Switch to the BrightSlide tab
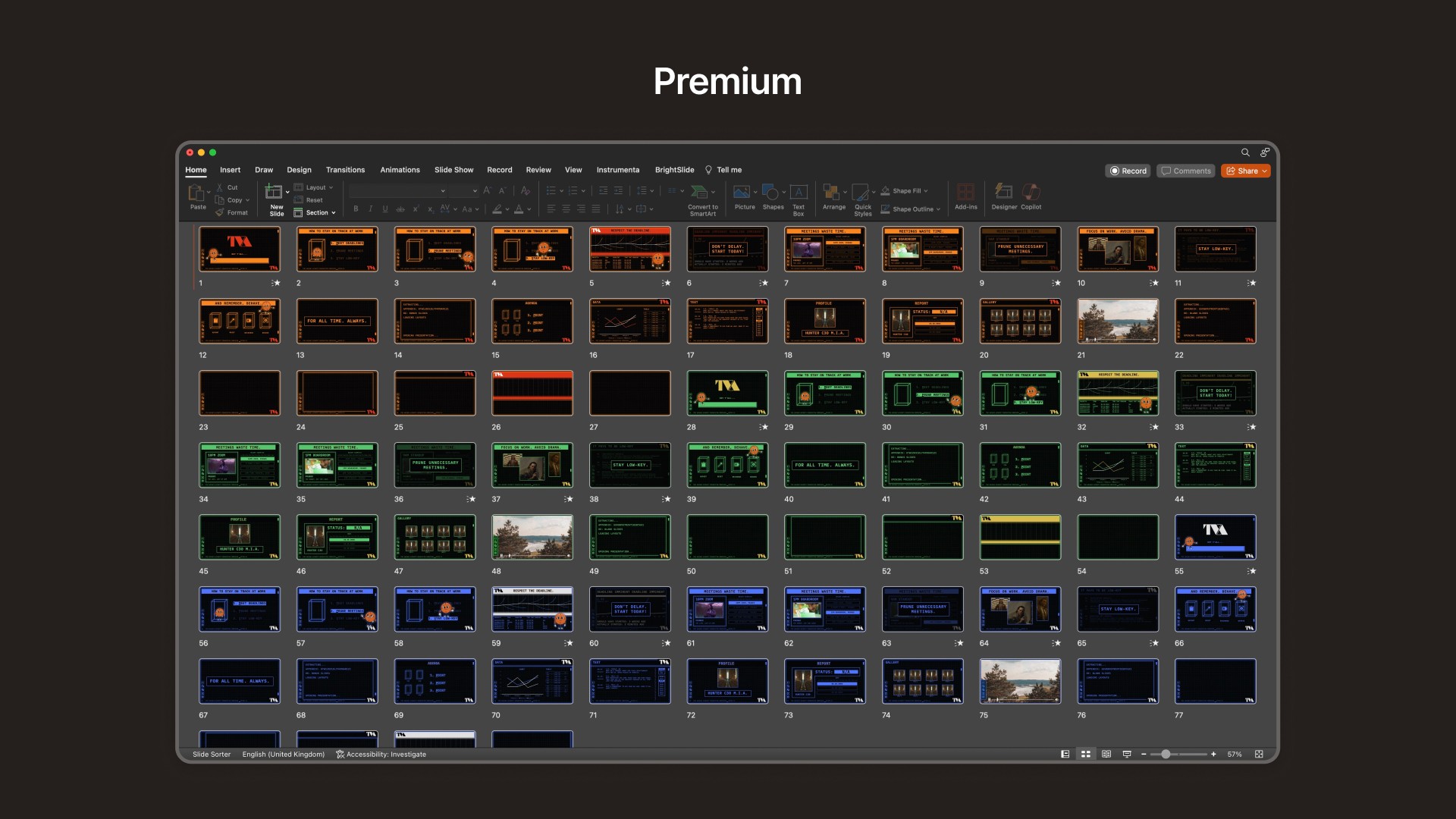The width and height of the screenshot is (1456, 819). (x=674, y=170)
